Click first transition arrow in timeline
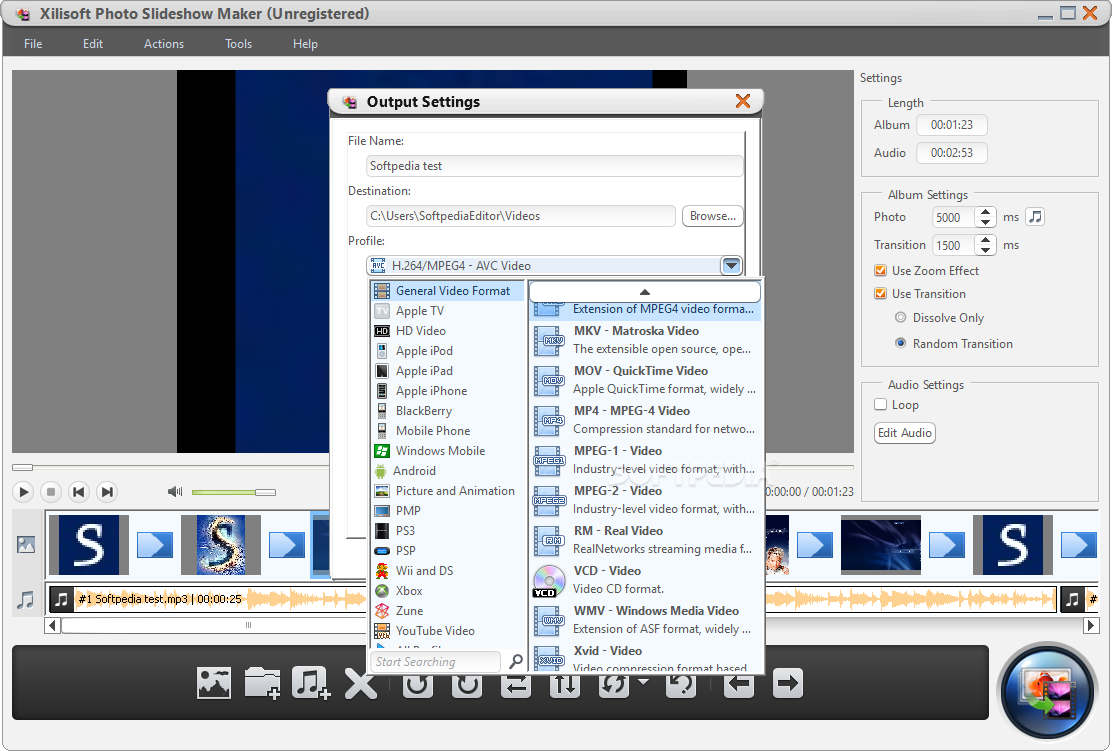This screenshot has width=1112, height=751. 155,545
